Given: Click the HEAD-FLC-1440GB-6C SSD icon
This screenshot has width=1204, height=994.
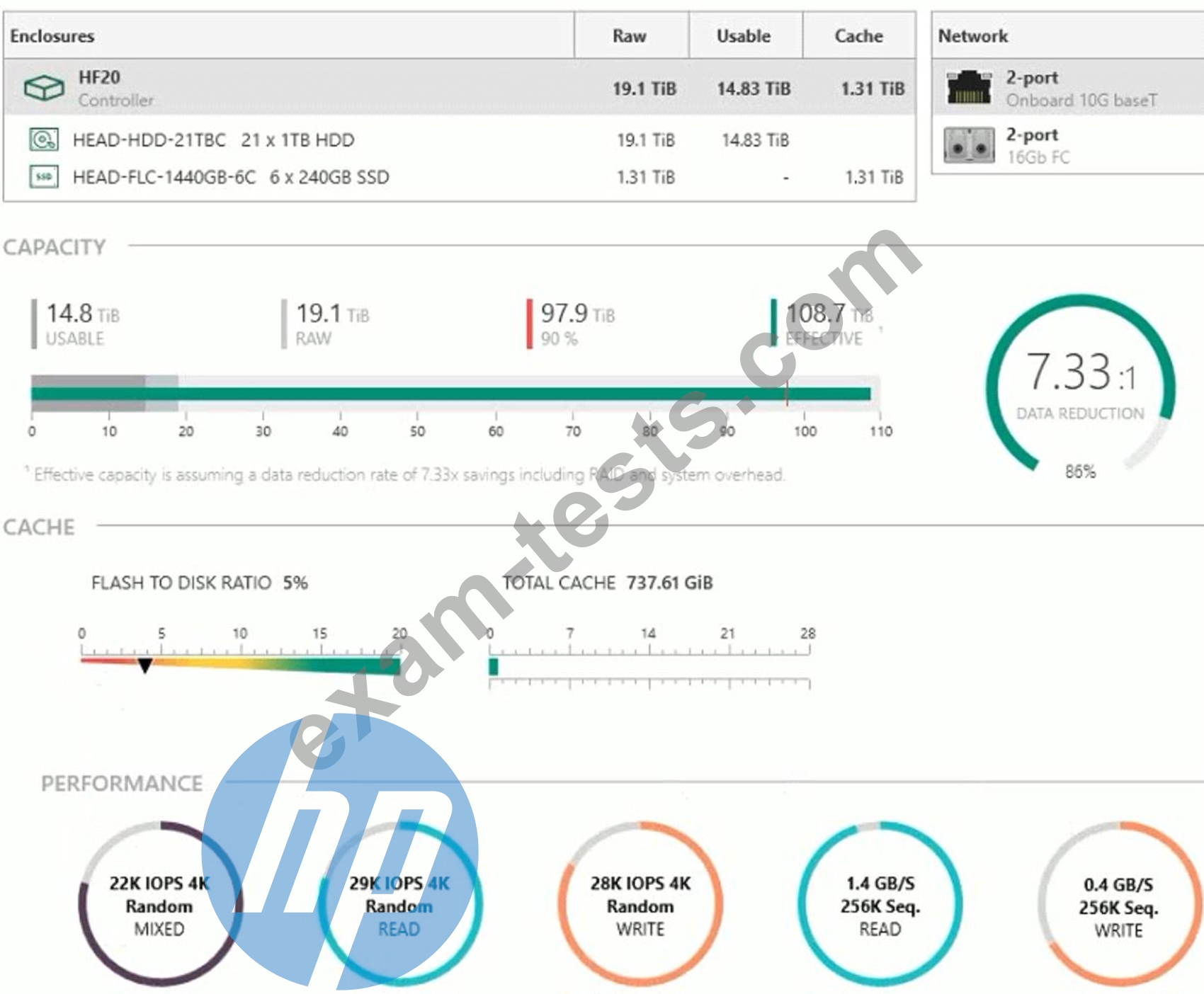Looking at the screenshot, I should tap(44, 176).
